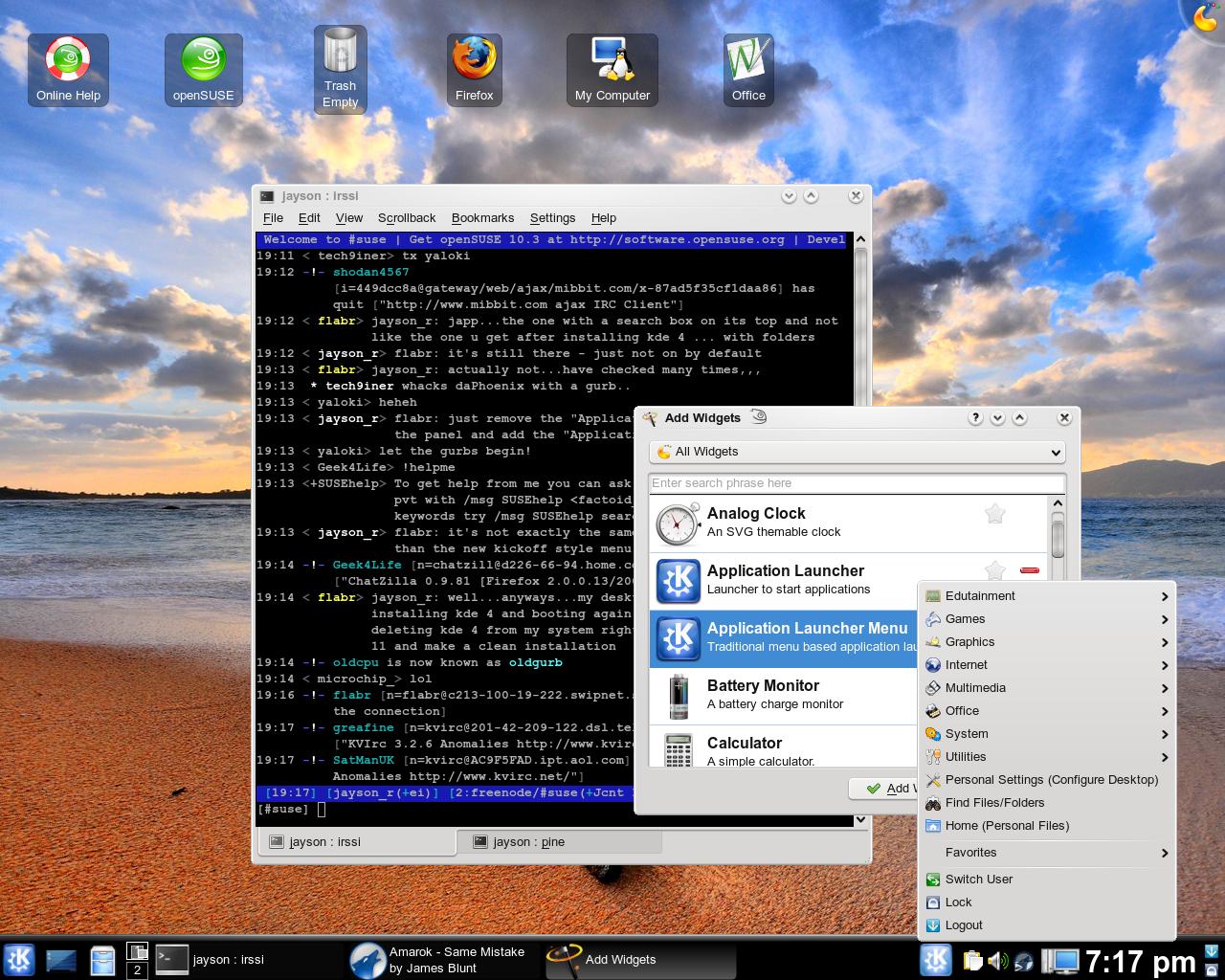Select the Calculator widget icon

[678, 749]
